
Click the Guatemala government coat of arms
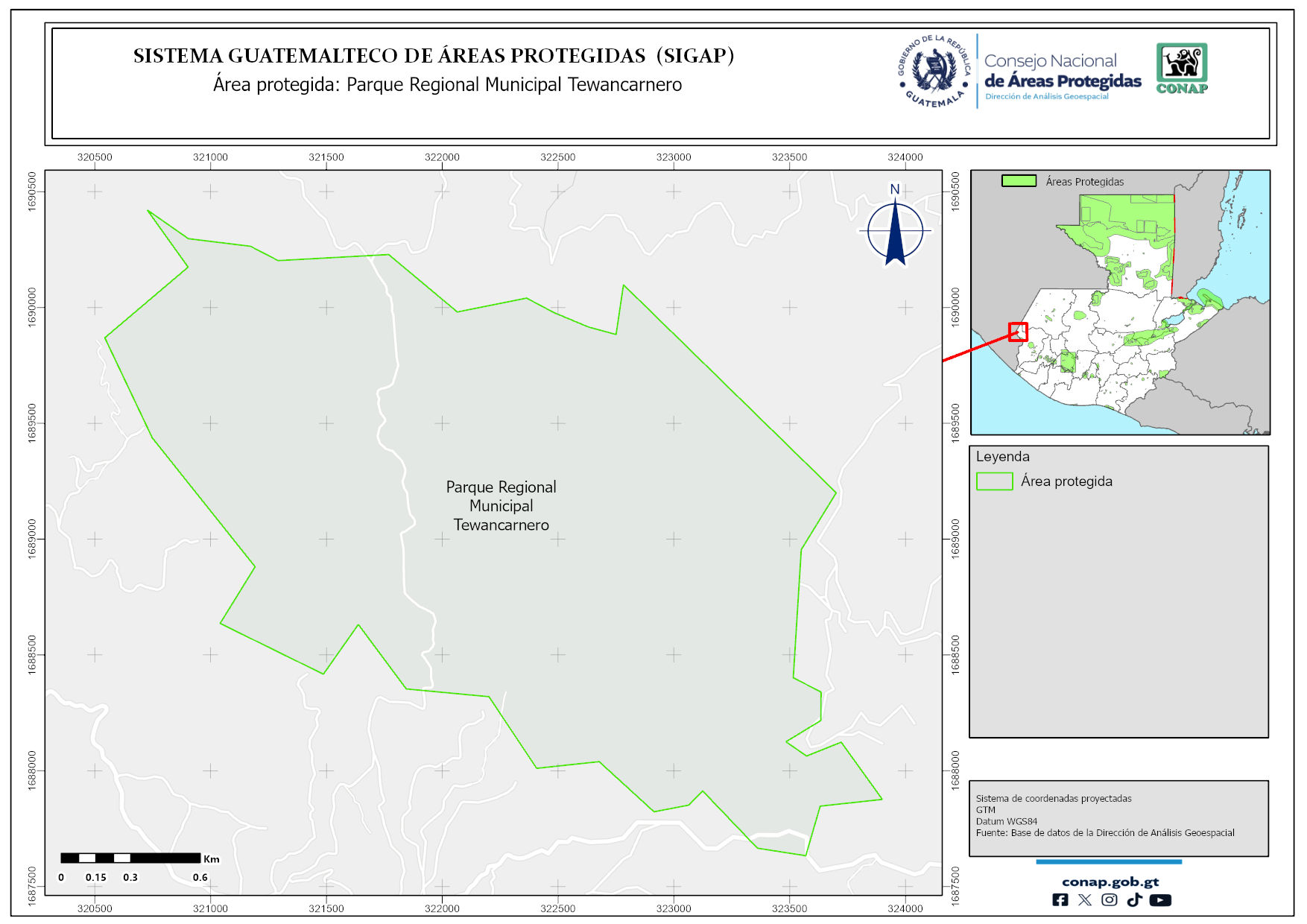[x=934, y=72]
